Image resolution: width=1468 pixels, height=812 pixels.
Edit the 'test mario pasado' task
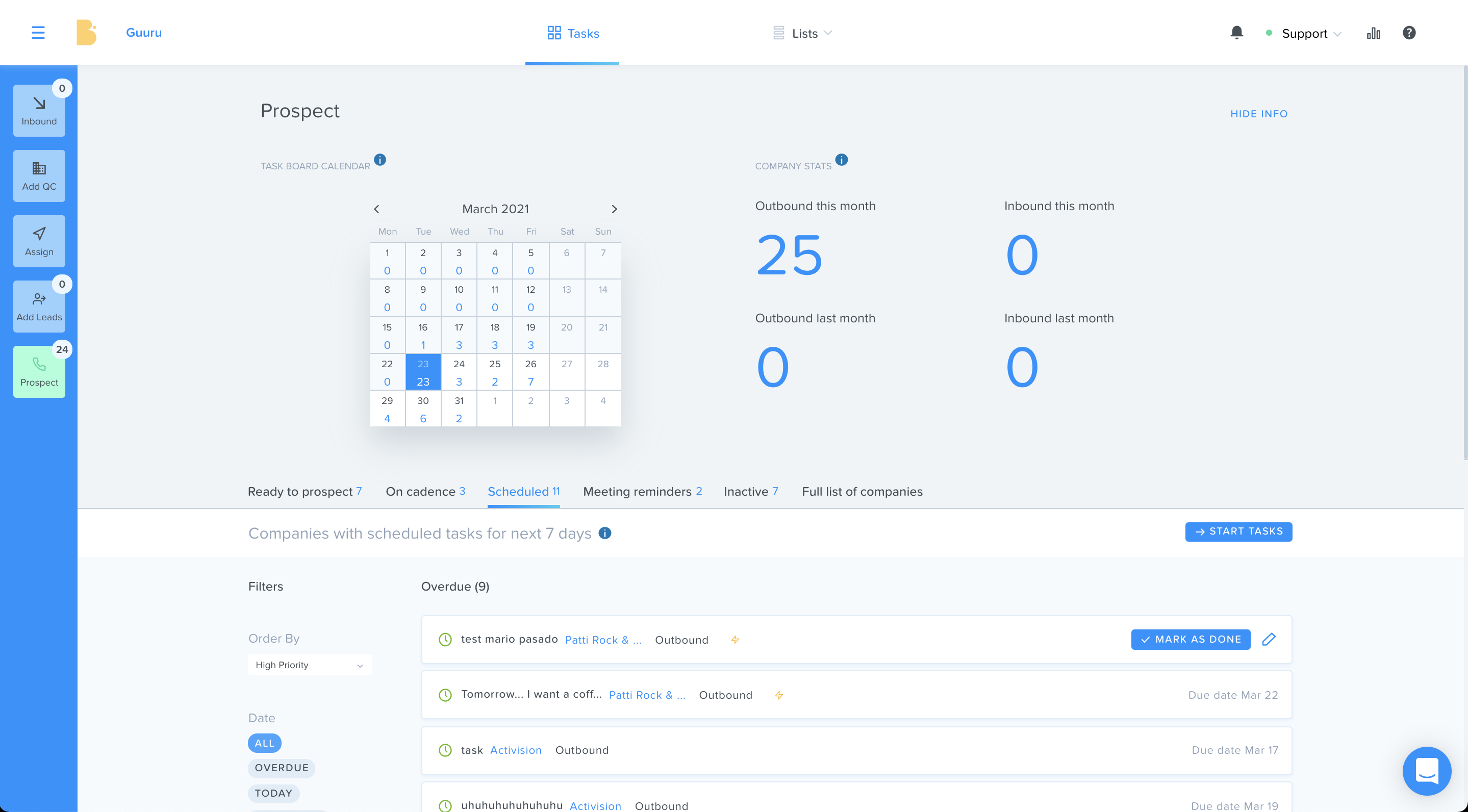coord(1269,639)
